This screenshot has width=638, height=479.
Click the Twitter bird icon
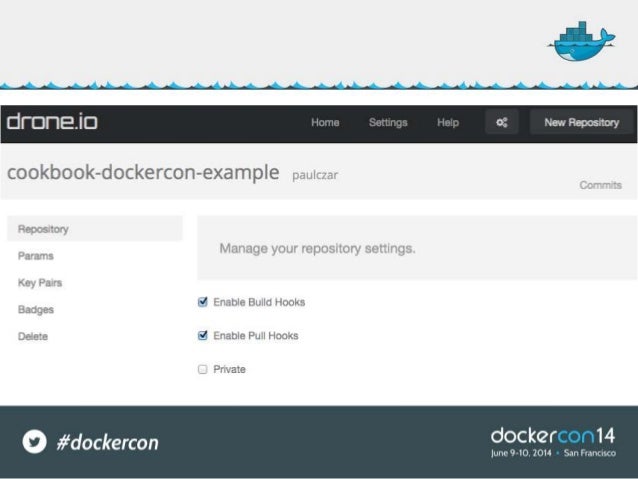coord(35,442)
